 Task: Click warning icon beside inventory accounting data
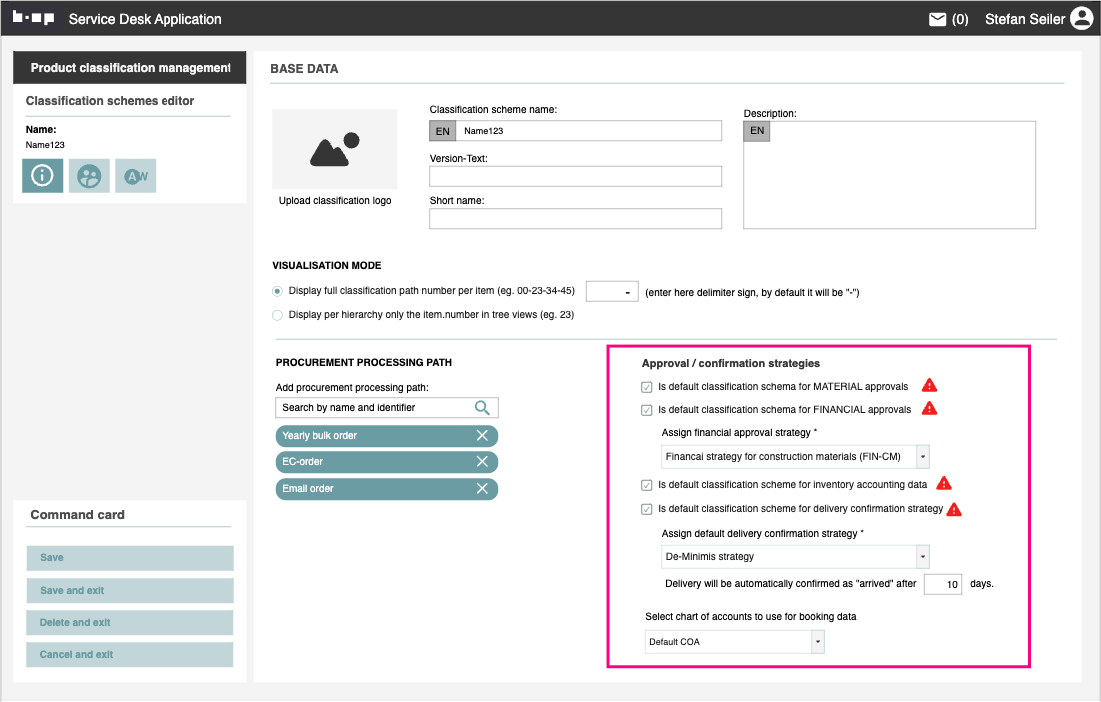coord(944,484)
